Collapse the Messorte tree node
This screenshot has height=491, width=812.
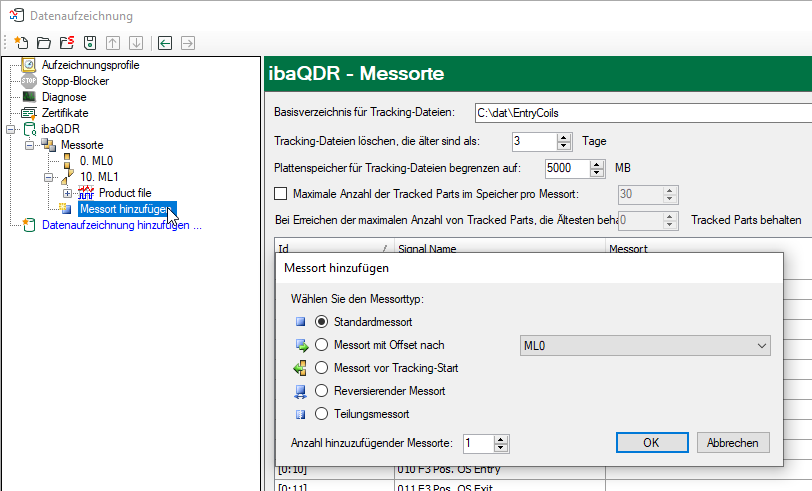[x=30, y=145]
